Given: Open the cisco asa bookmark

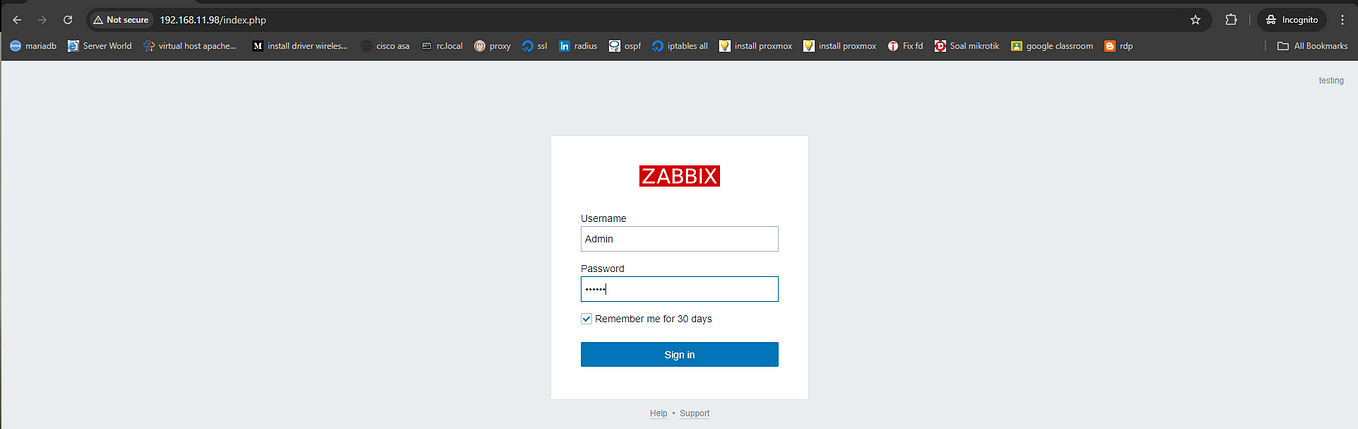Looking at the screenshot, I should click(x=385, y=46).
